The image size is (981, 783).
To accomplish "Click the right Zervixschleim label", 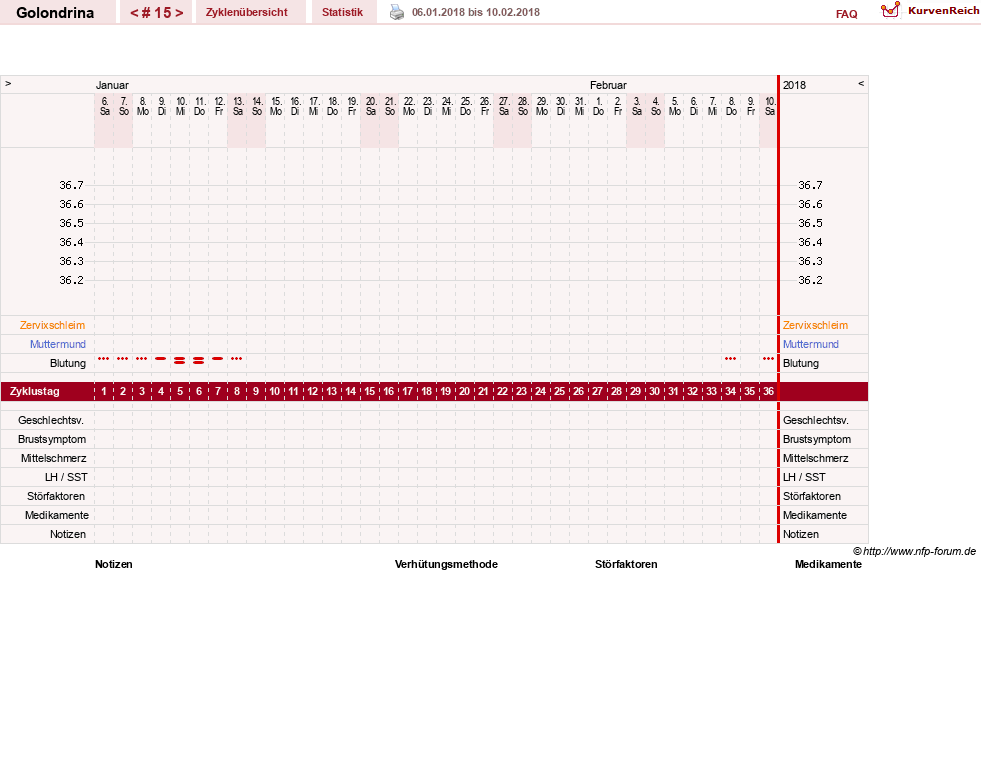I will 815,325.
